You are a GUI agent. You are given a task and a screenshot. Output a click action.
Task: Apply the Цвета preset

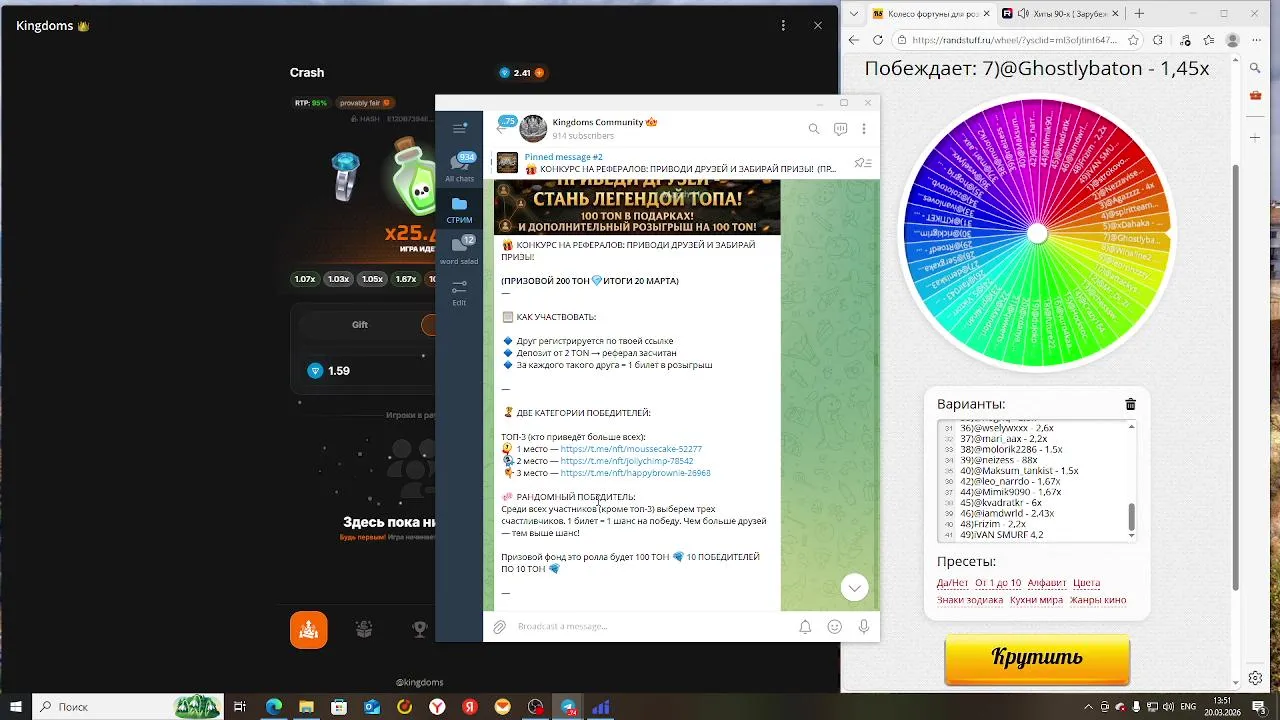point(1086,583)
